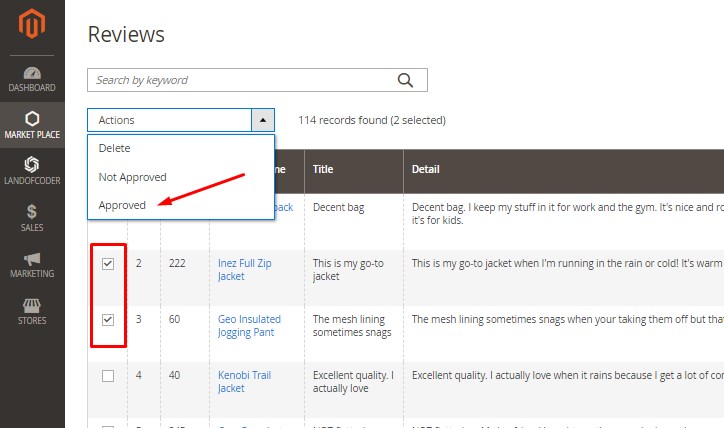Click the search magnifier icon

pyautogui.click(x=405, y=80)
